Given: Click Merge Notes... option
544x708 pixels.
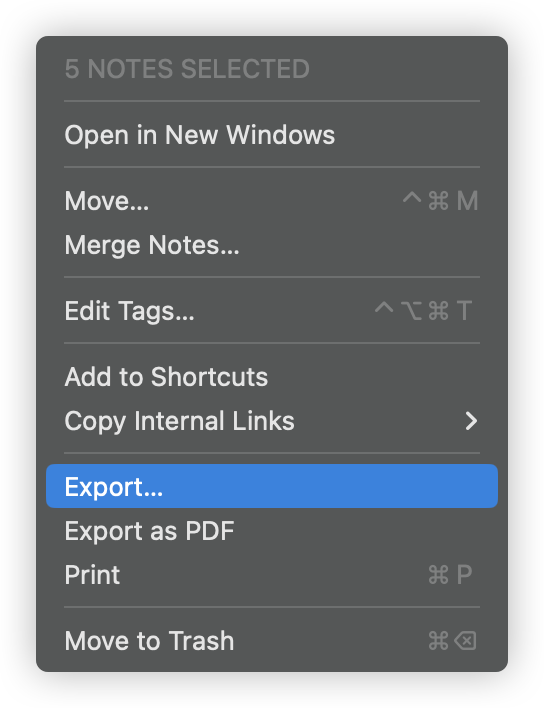Looking at the screenshot, I should (x=272, y=245).
